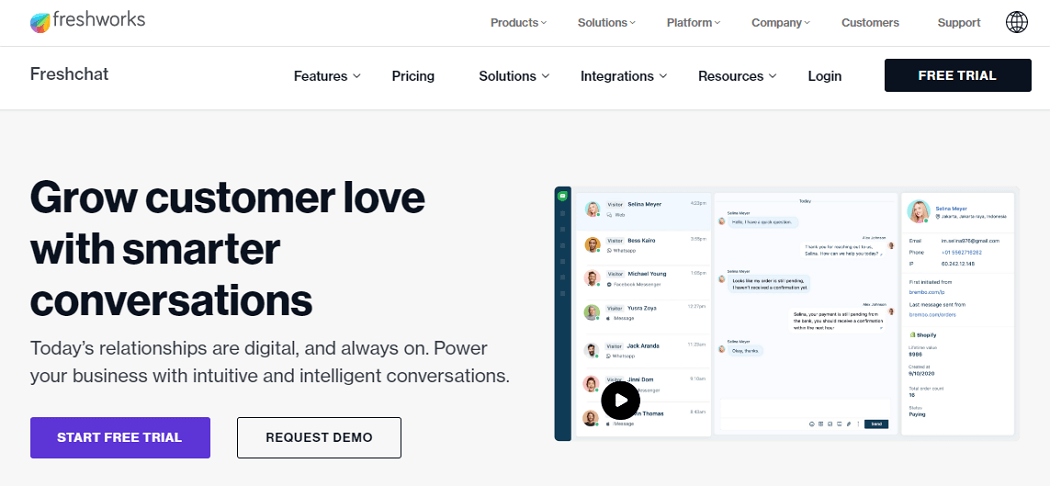Open the Support page
This screenshot has height=486, width=1050.
pos(959,23)
